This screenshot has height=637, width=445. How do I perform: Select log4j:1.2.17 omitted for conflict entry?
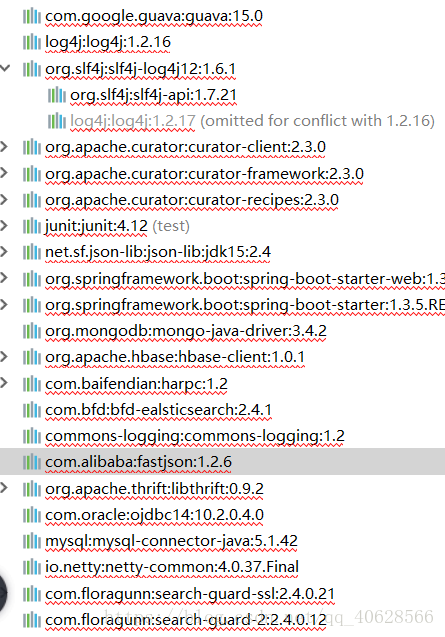(x=252, y=121)
